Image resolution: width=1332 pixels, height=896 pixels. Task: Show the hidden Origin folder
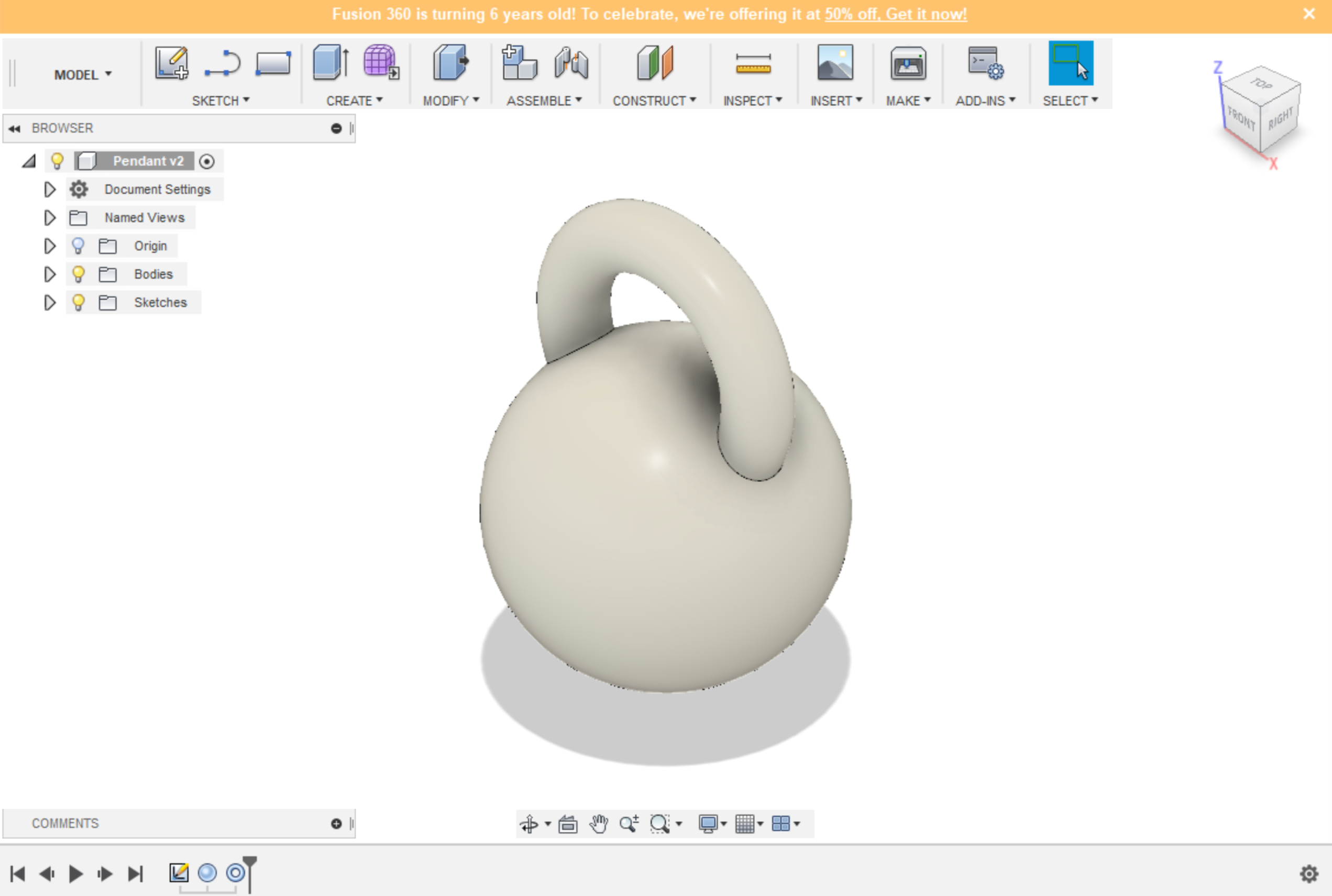(x=78, y=246)
